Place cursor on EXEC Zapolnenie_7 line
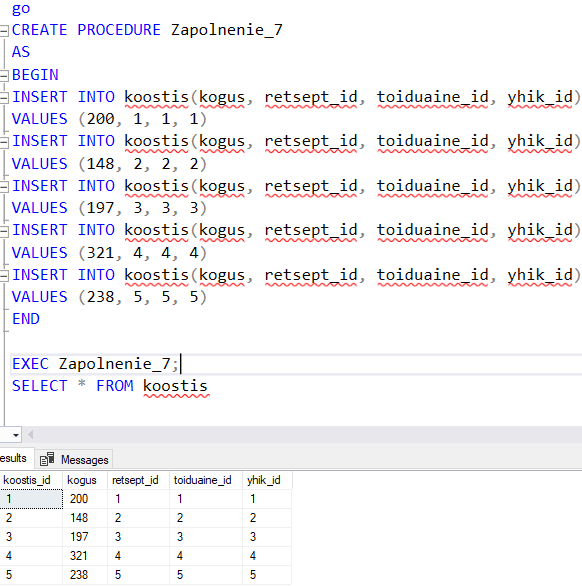Viewport: 582px width, 586px height. [296, 364]
